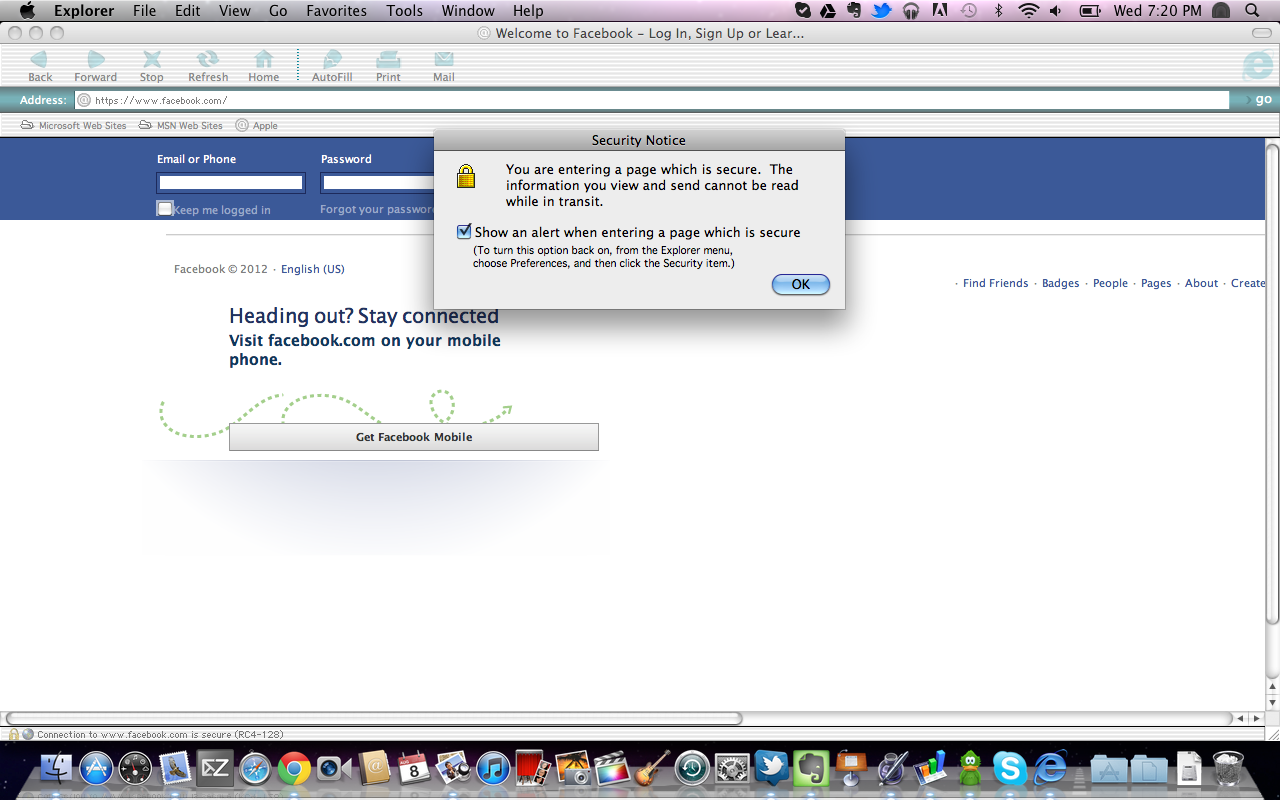The image size is (1280, 800).
Task: Click the Forgot your password link
Action: pyautogui.click(x=377, y=210)
